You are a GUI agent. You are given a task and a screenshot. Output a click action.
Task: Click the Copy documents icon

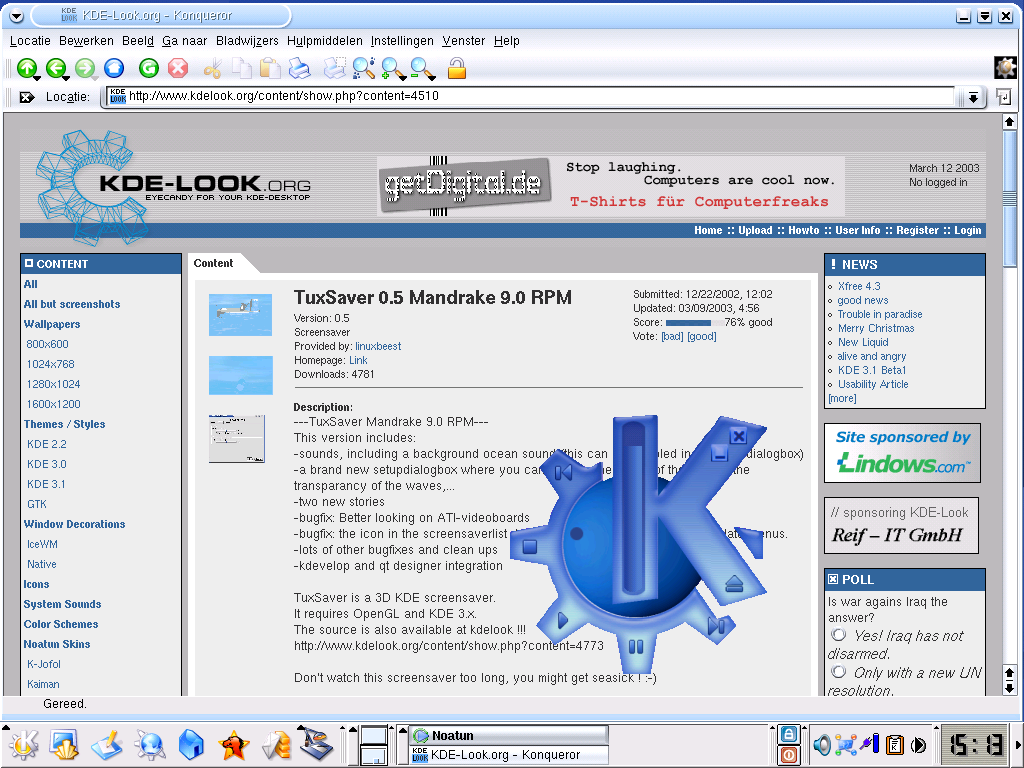pyautogui.click(x=242, y=68)
